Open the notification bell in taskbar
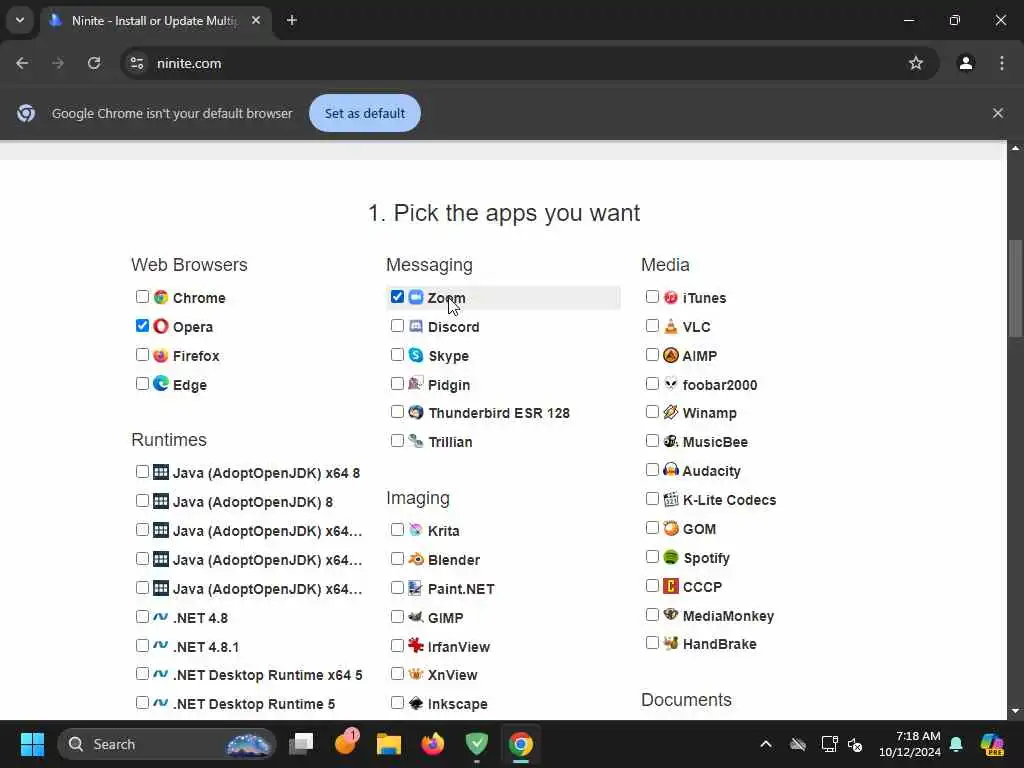The image size is (1024, 768). point(956,744)
